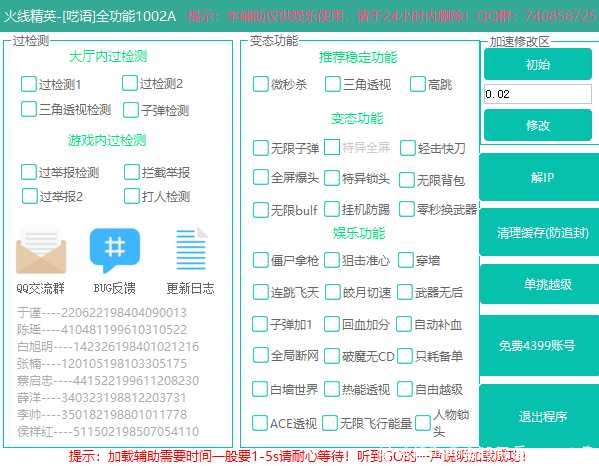Image resolution: width=599 pixels, height=466 pixels.
Task: Click the 解IP button
Action: [539, 177]
